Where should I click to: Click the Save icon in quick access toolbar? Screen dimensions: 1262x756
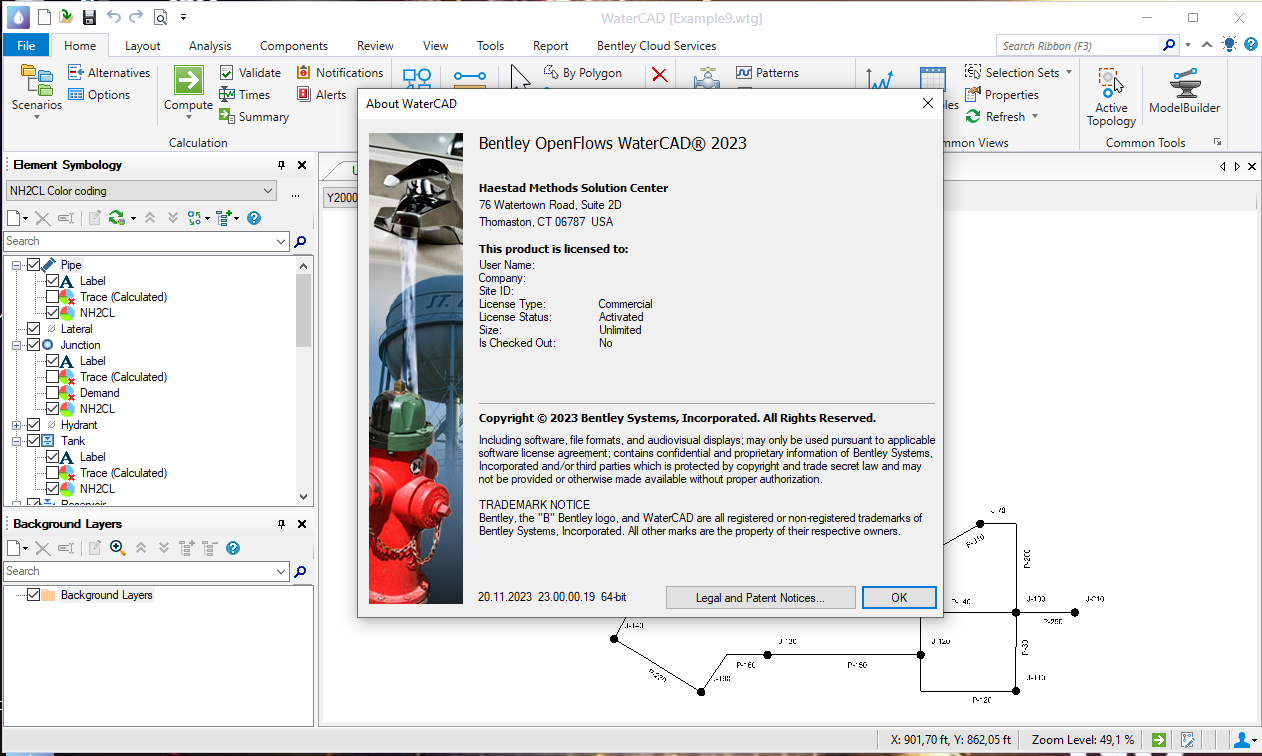(x=89, y=17)
